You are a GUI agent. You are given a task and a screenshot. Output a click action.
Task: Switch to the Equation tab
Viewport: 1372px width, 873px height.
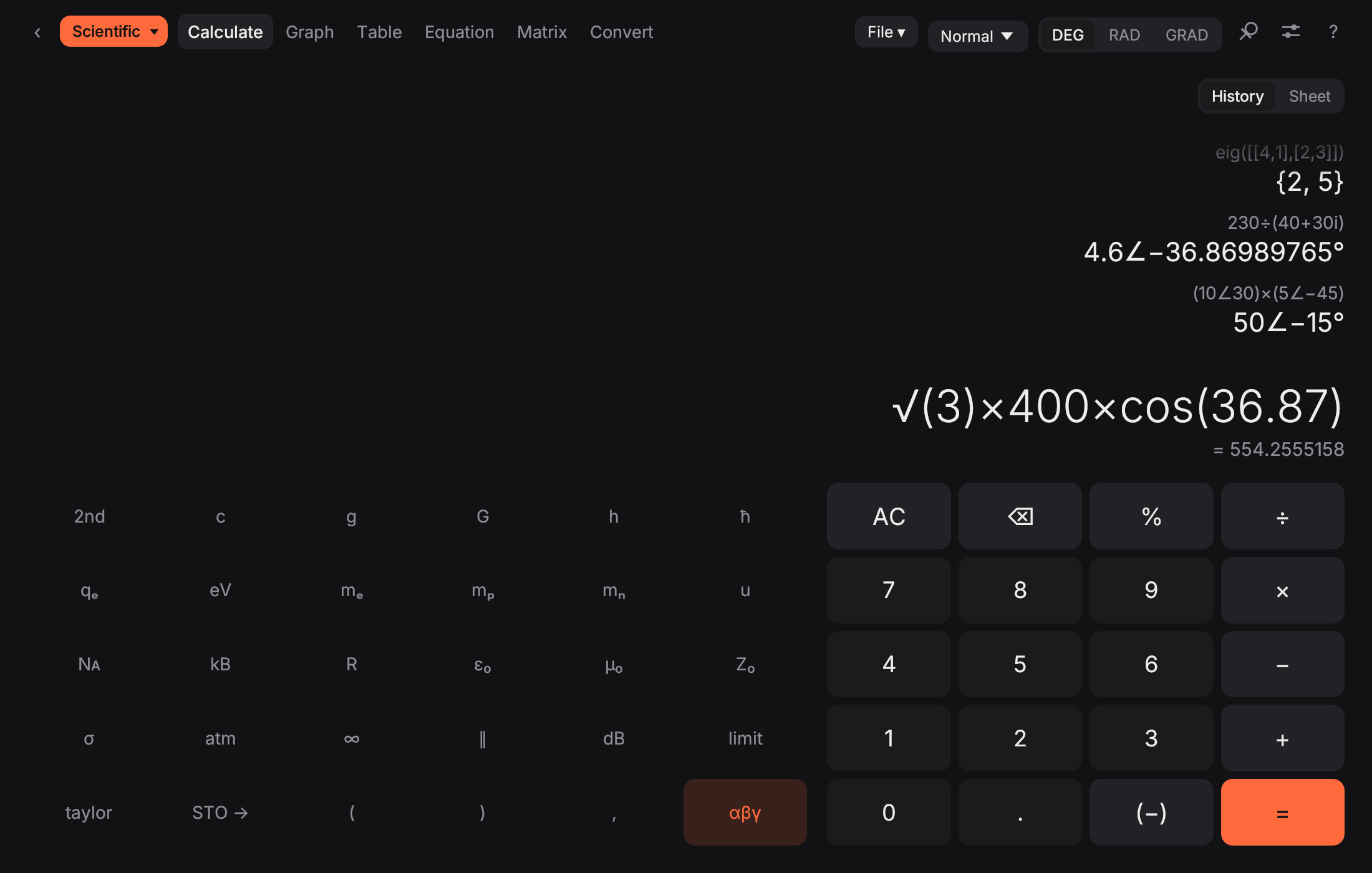click(x=459, y=32)
